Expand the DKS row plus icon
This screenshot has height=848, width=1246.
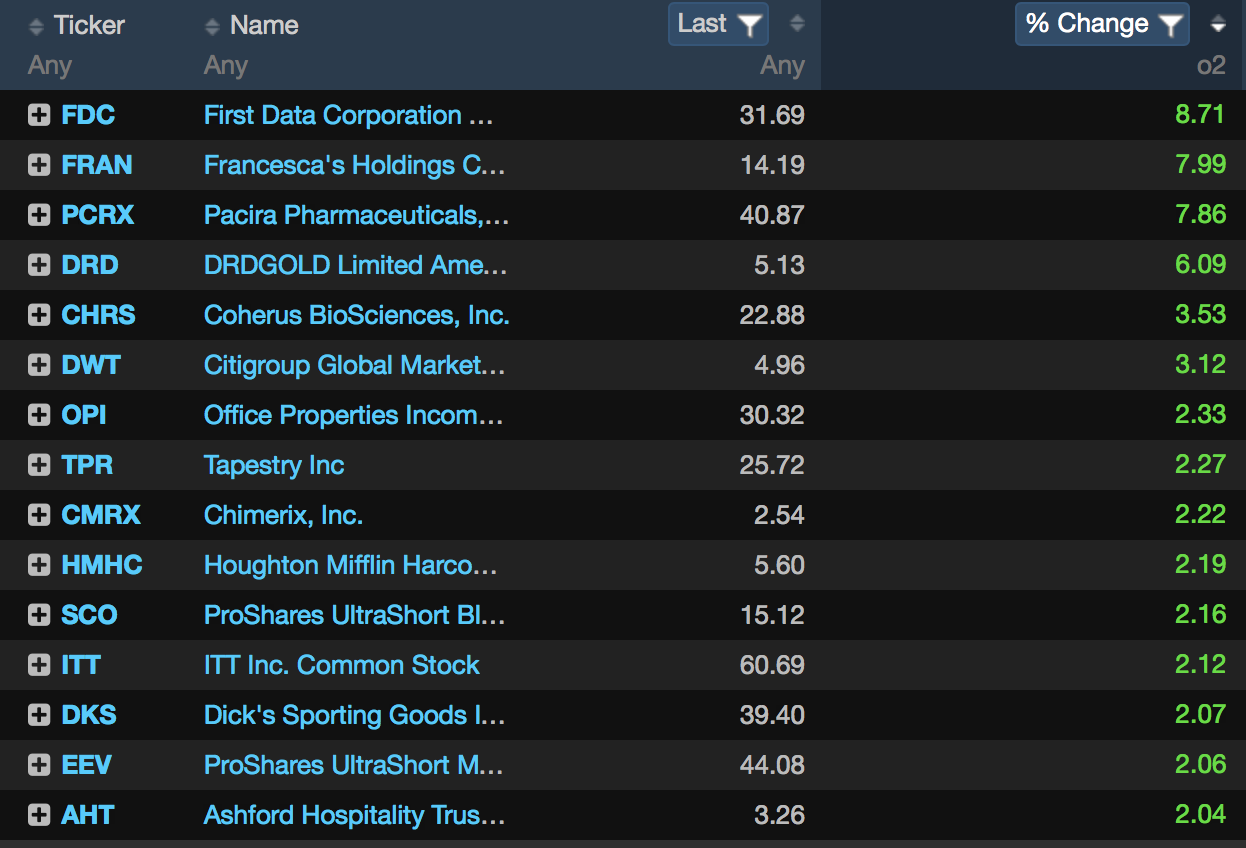point(39,715)
